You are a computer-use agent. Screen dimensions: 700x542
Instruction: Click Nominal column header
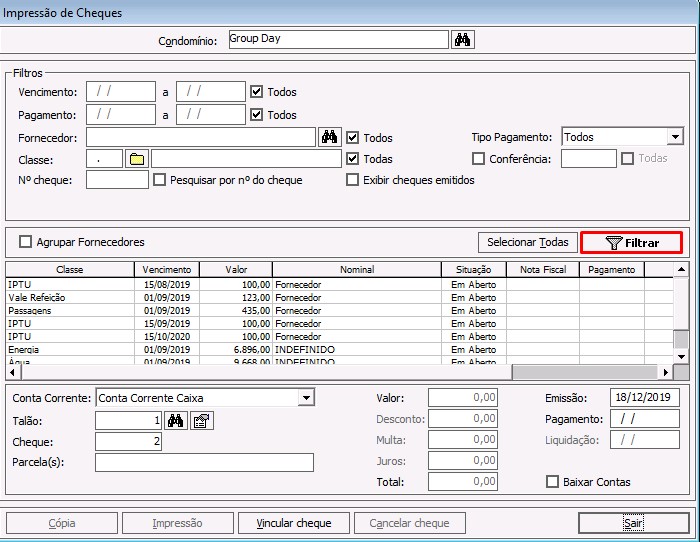coord(357,270)
